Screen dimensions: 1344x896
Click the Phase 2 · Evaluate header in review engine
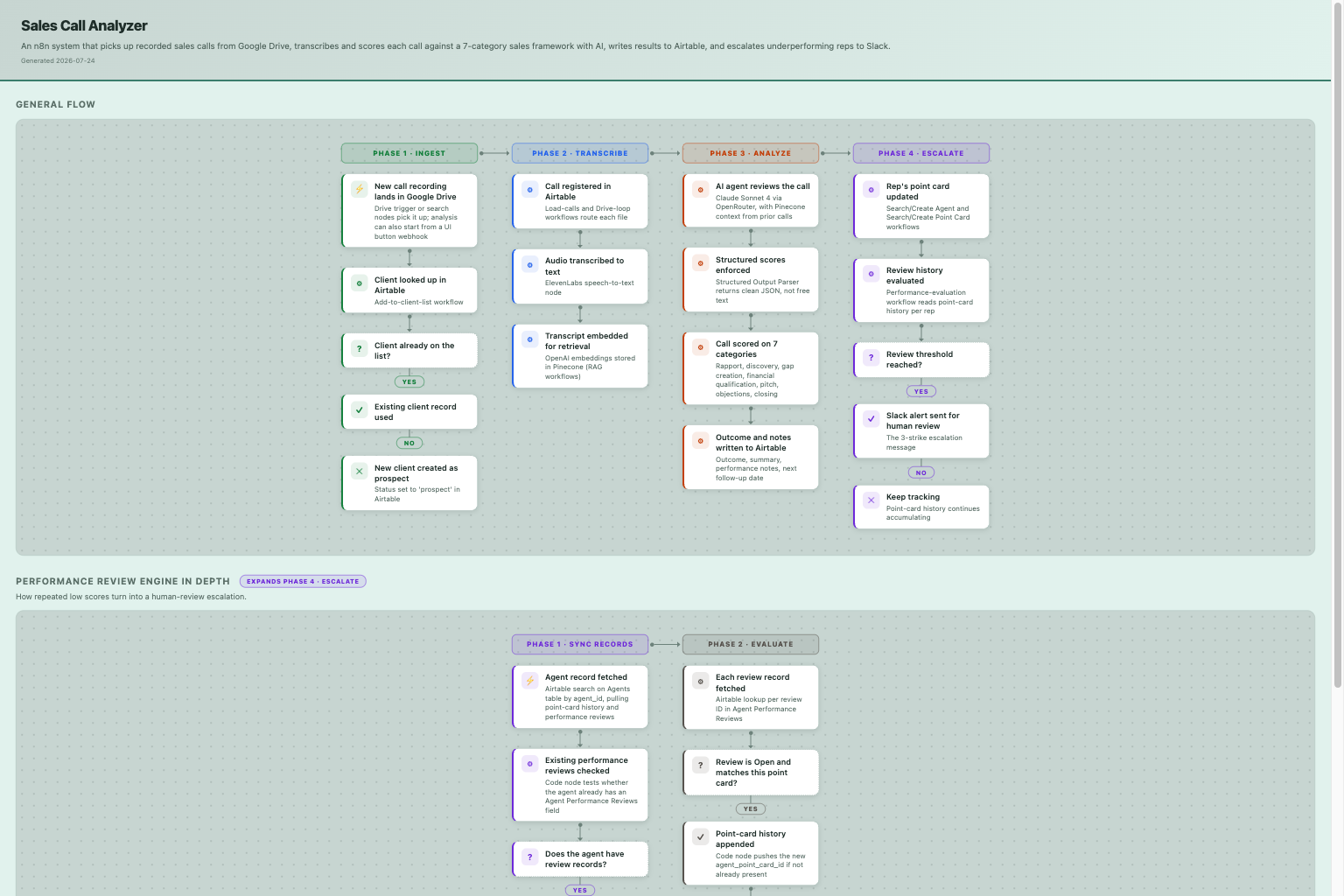click(x=751, y=644)
